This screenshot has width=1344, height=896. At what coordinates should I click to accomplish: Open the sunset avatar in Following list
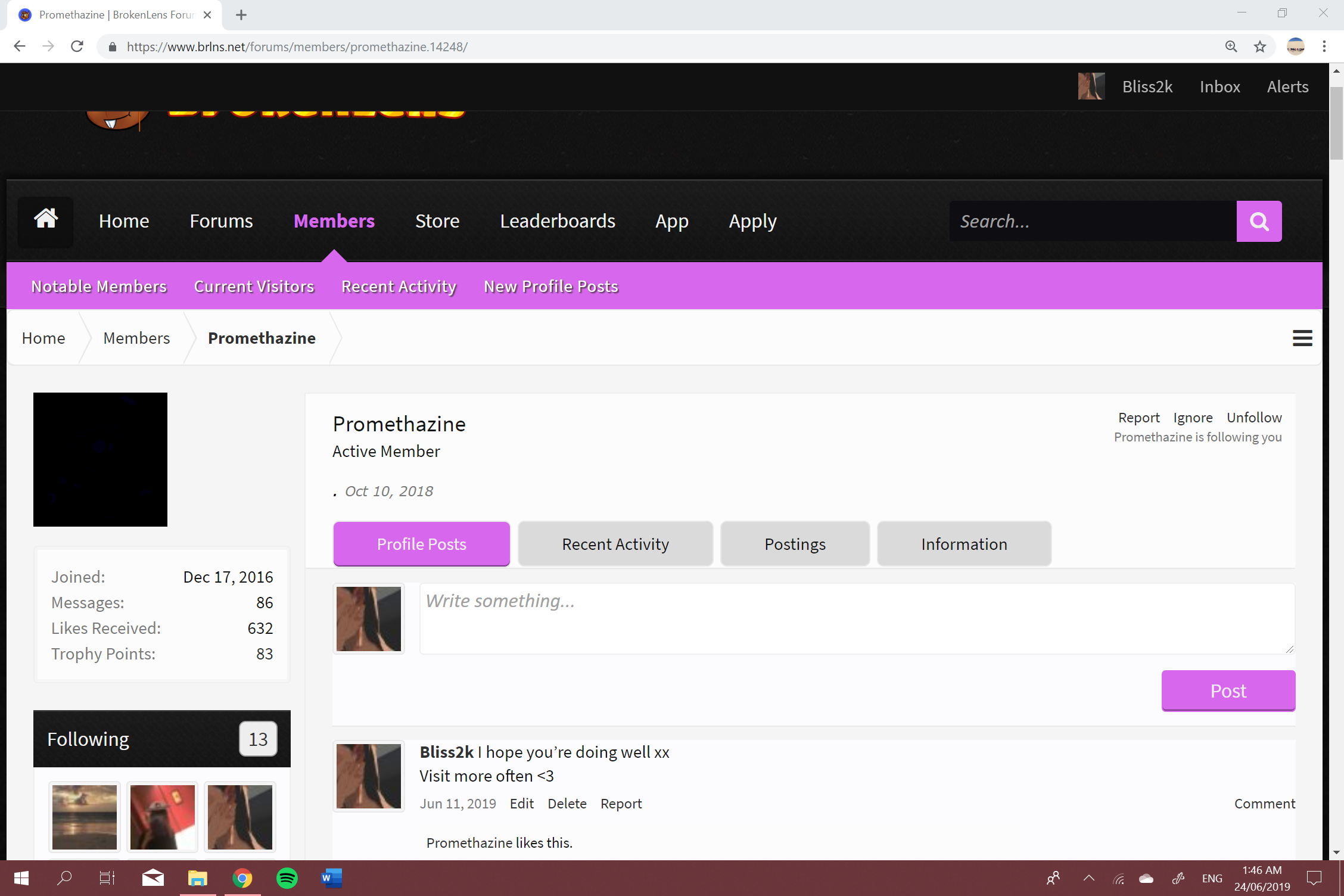[84, 817]
